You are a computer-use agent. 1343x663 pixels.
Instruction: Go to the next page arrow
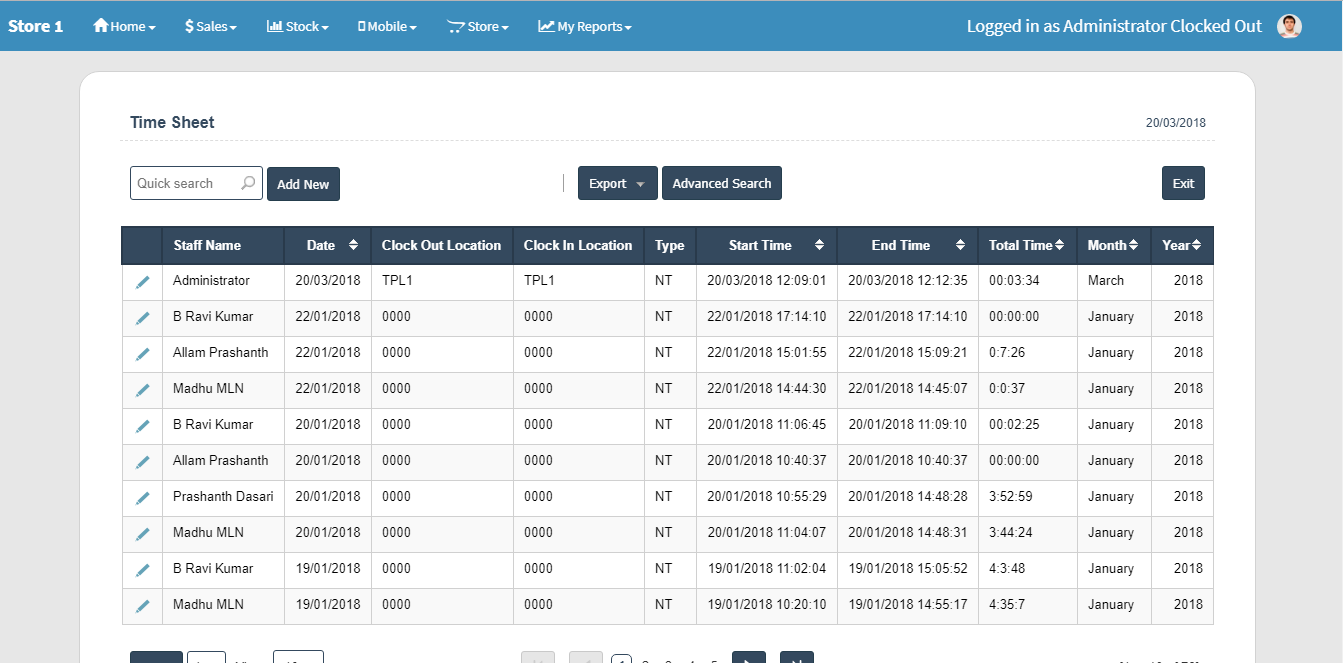(x=748, y=658)
